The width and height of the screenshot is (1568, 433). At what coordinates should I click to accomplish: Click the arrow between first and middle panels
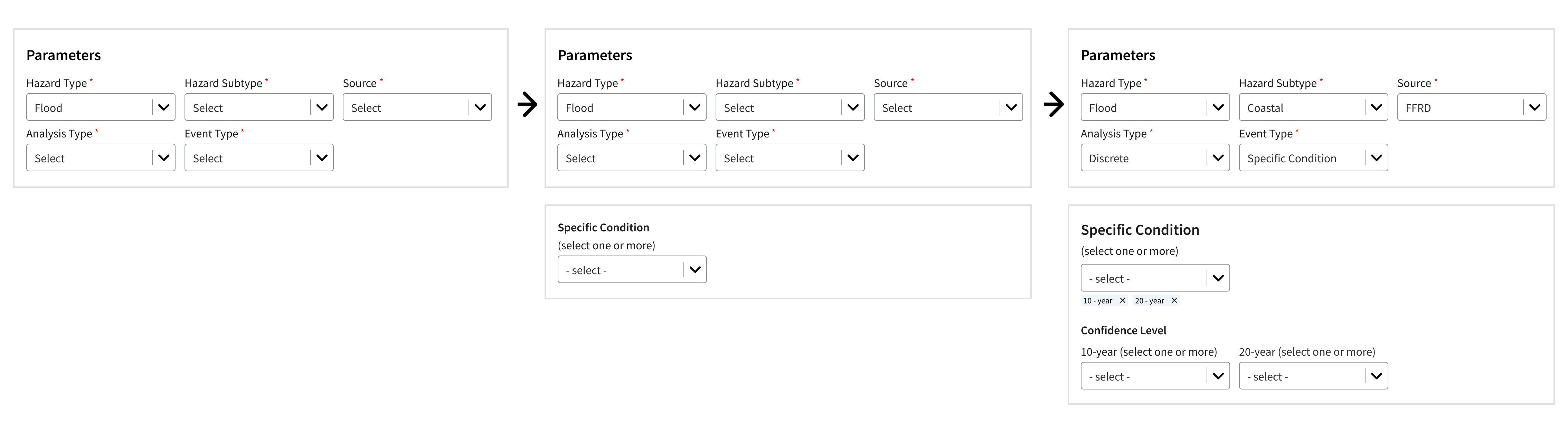(527, 104)
